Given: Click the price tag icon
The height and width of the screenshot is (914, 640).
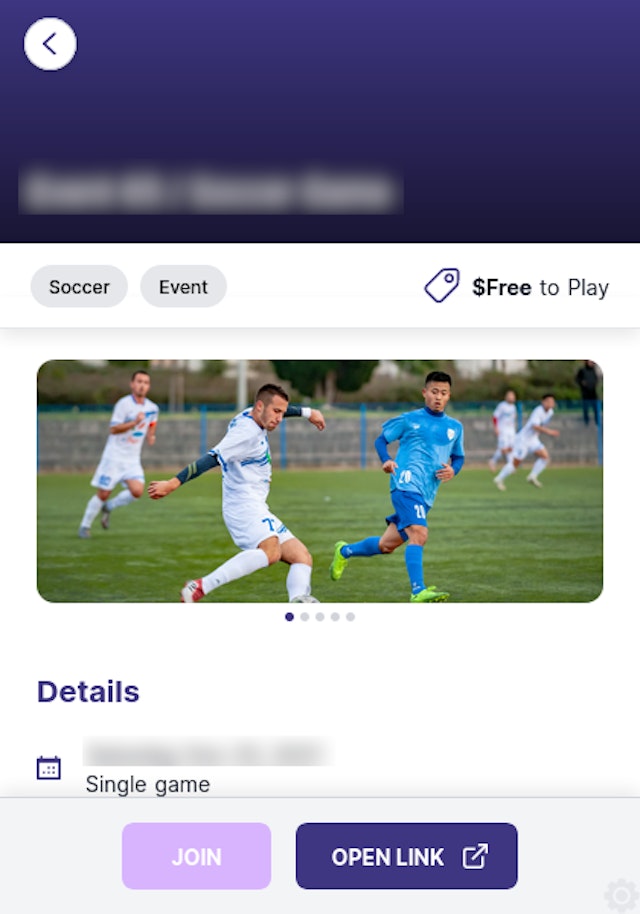Looking at the screenshot, I should click(442, 286).
